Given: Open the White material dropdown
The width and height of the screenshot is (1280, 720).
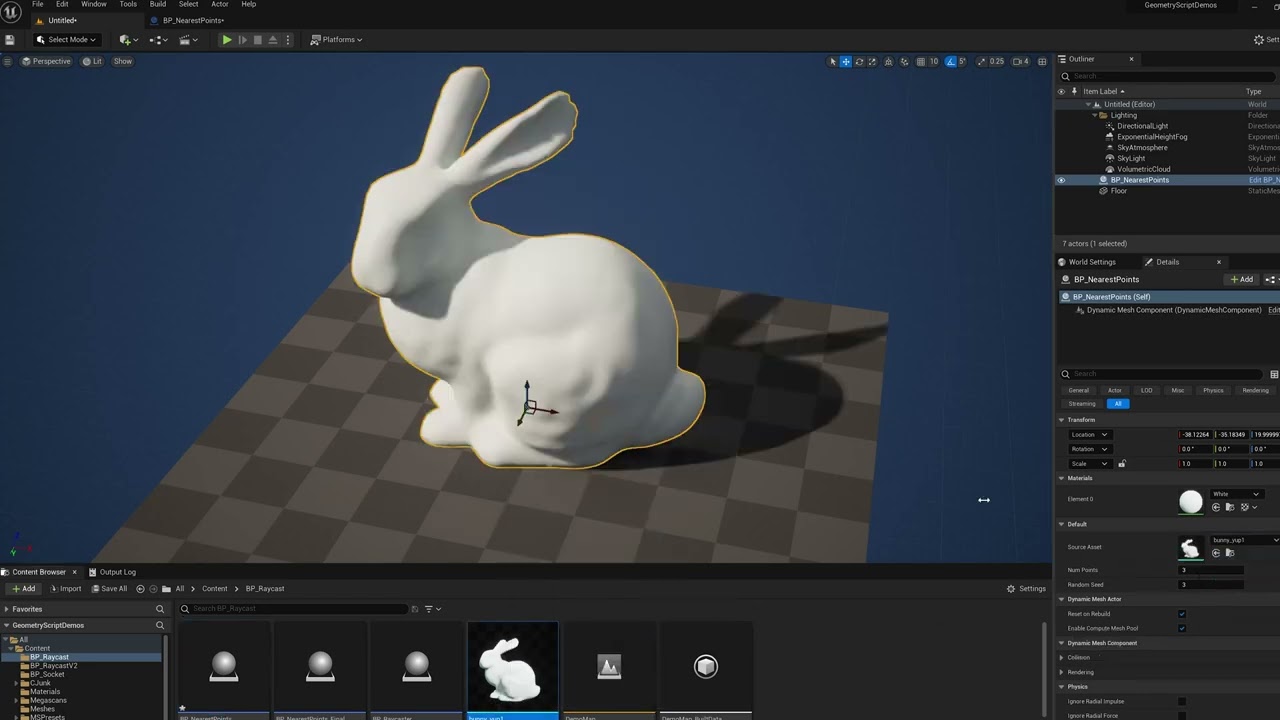Looking at the screenshot, I should point(1236,494).
